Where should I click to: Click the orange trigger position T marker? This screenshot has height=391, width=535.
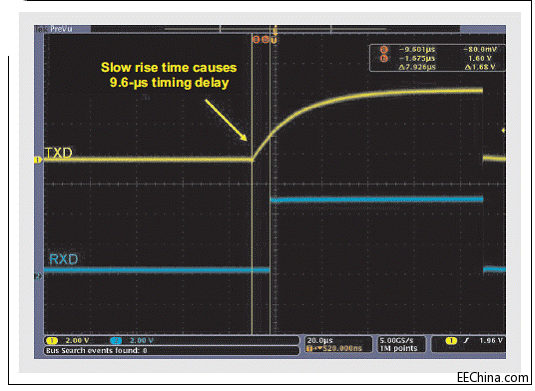tap(274, 40)
